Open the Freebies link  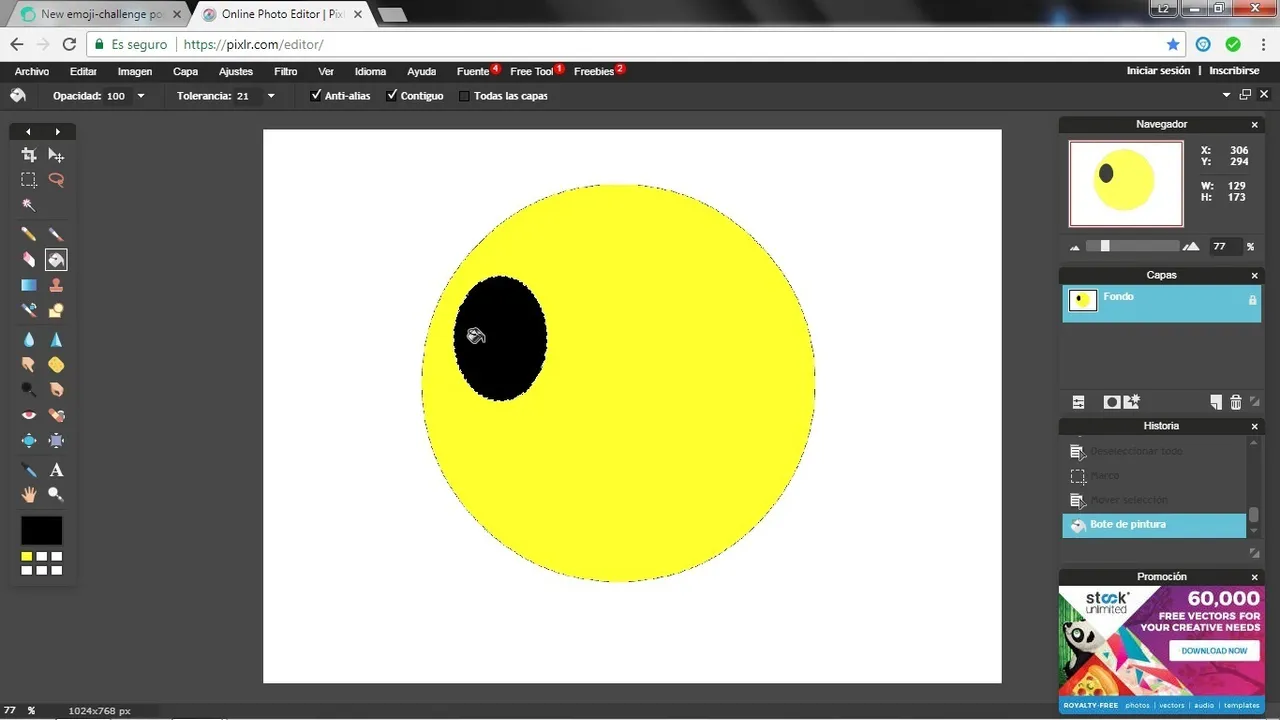tap(594, 71)
